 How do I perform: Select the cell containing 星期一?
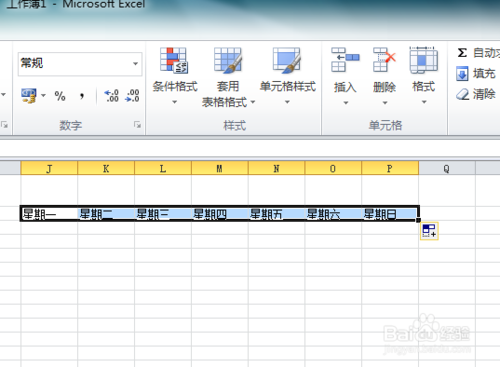click(49, 214)
